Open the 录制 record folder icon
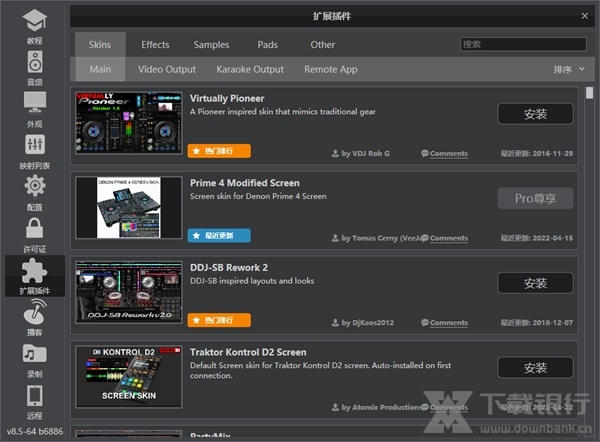 pyautogui.click(x=34, y=353)
